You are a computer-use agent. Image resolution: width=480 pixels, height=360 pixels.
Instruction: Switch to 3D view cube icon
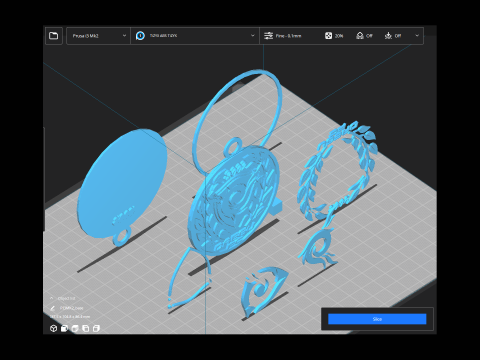point(53,329)
